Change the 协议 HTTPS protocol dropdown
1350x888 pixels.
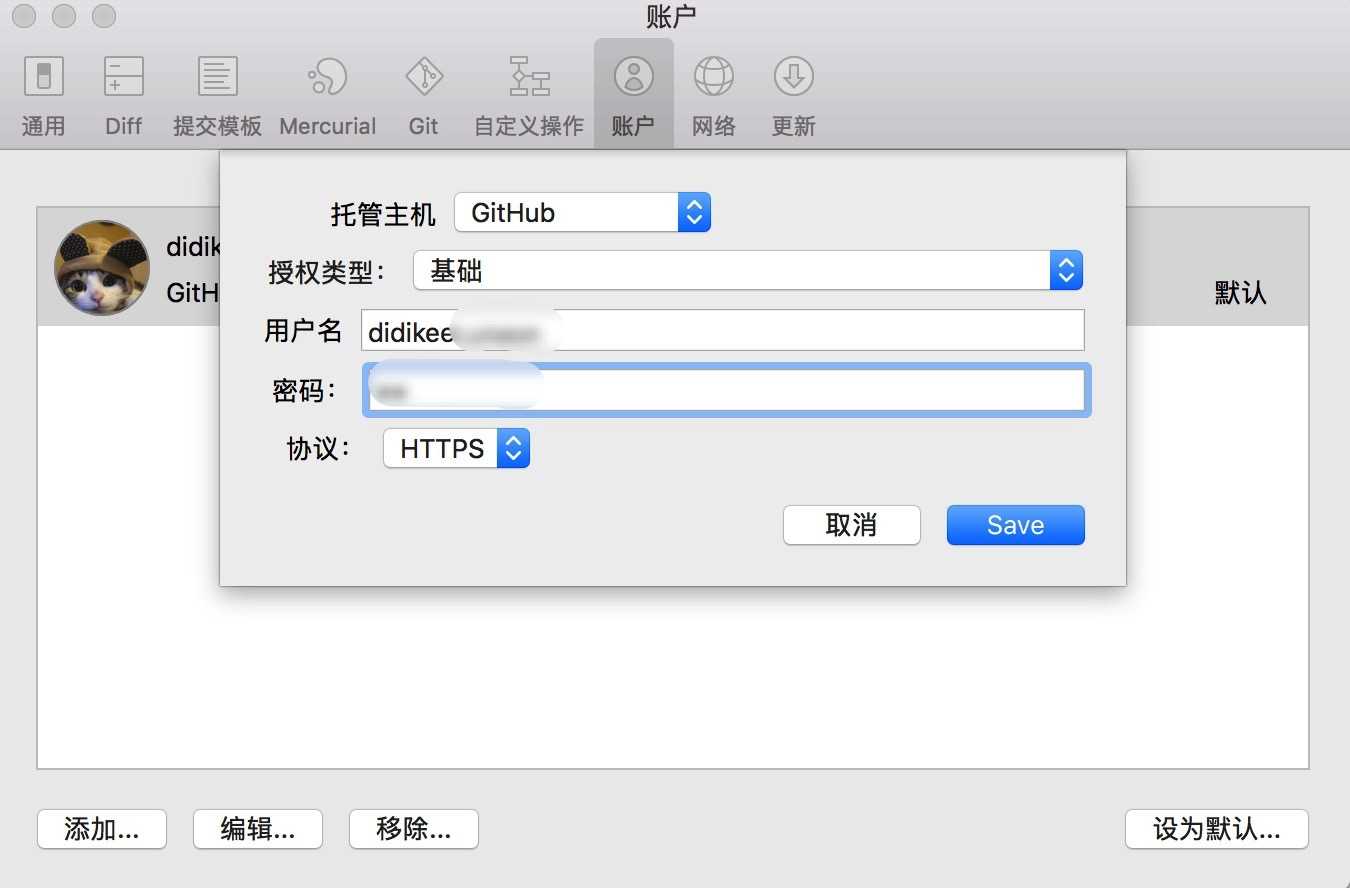pos(456,449)
